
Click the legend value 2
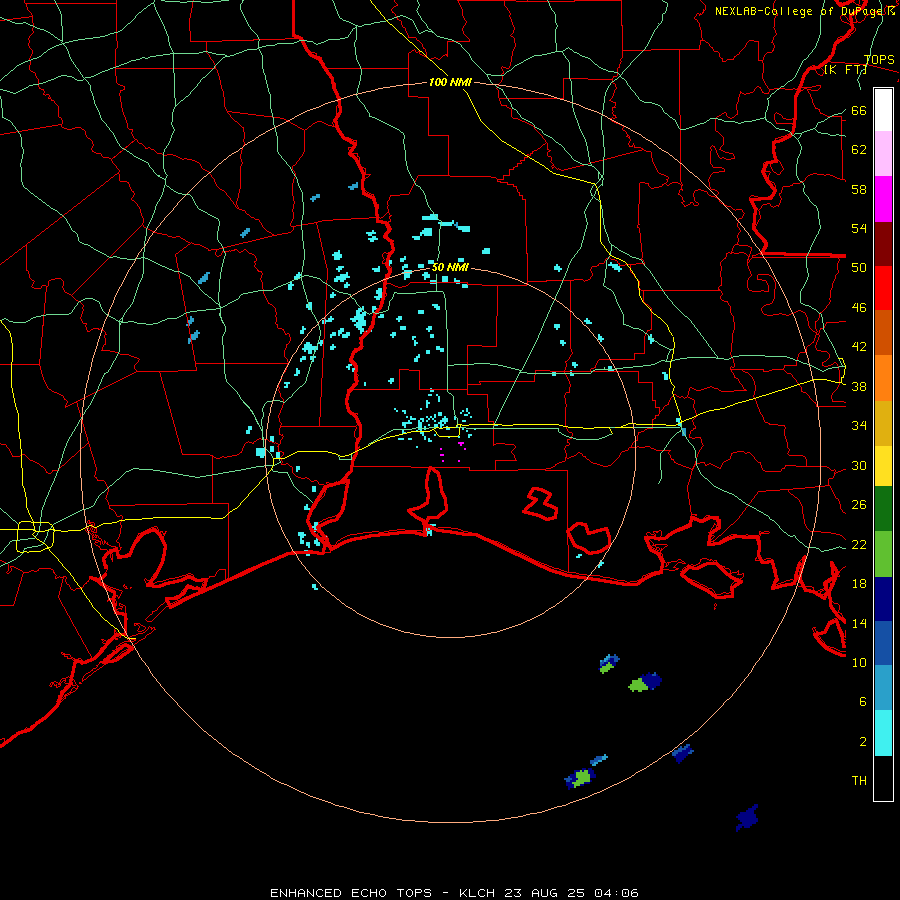pyautogui.click(x=863, y=741)
